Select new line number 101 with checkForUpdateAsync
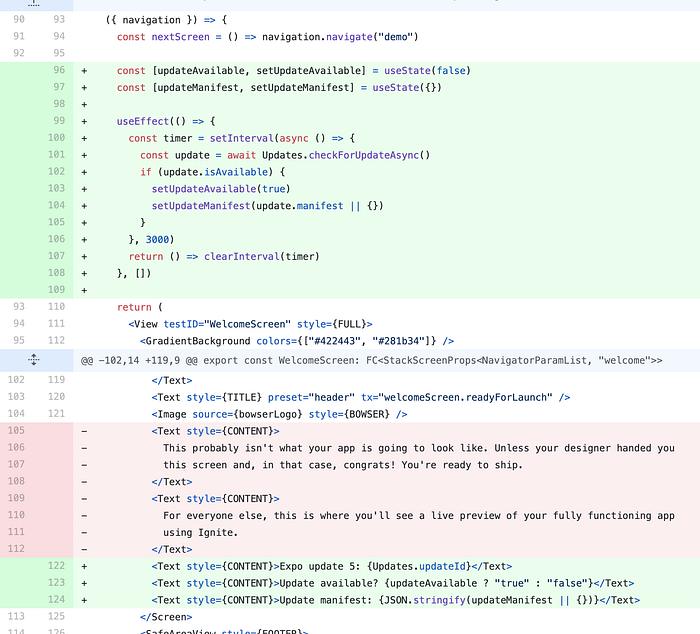The width and height of the screenshot is (700, 634). tap(56, 154)
